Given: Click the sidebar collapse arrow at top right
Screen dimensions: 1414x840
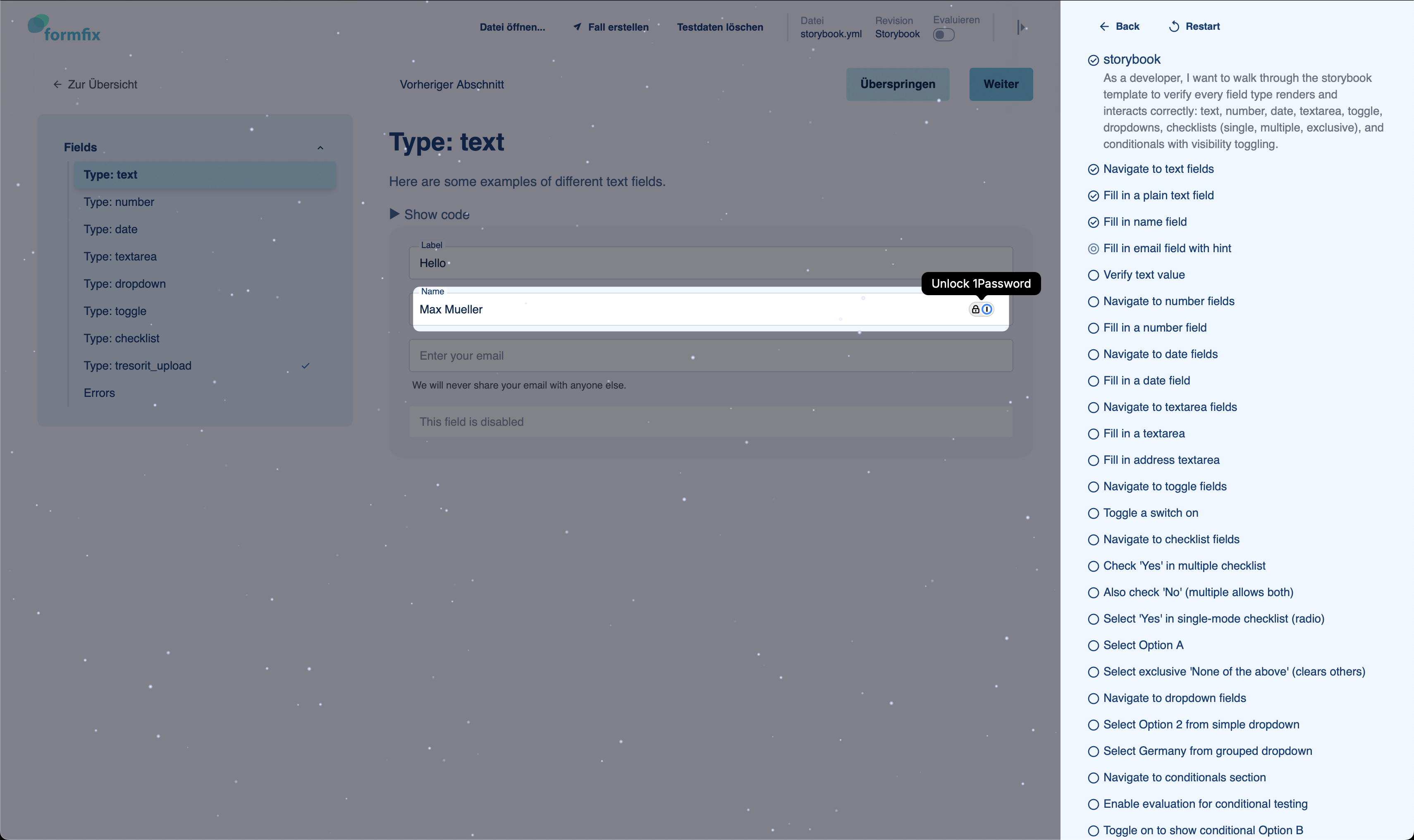Looking at the screenshot, I should coord(1021,27).
